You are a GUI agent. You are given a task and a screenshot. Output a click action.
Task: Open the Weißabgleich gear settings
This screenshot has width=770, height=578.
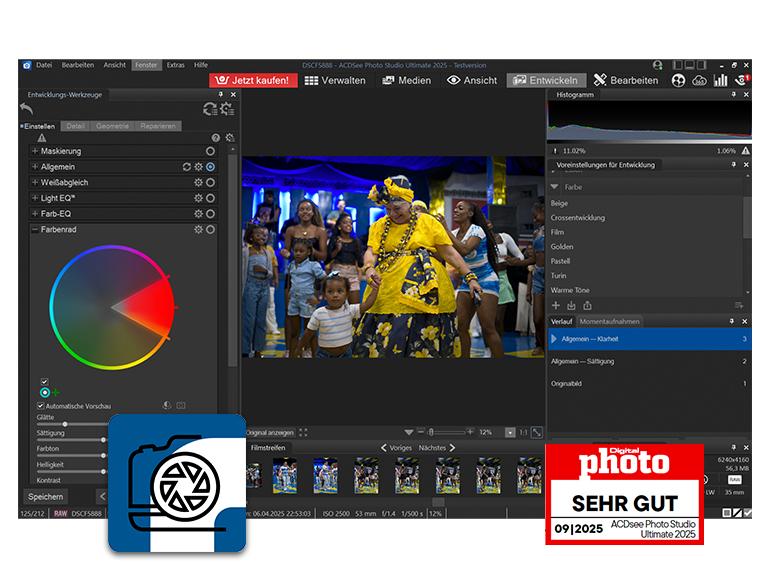pyautogui.click(x=198, y=183)
